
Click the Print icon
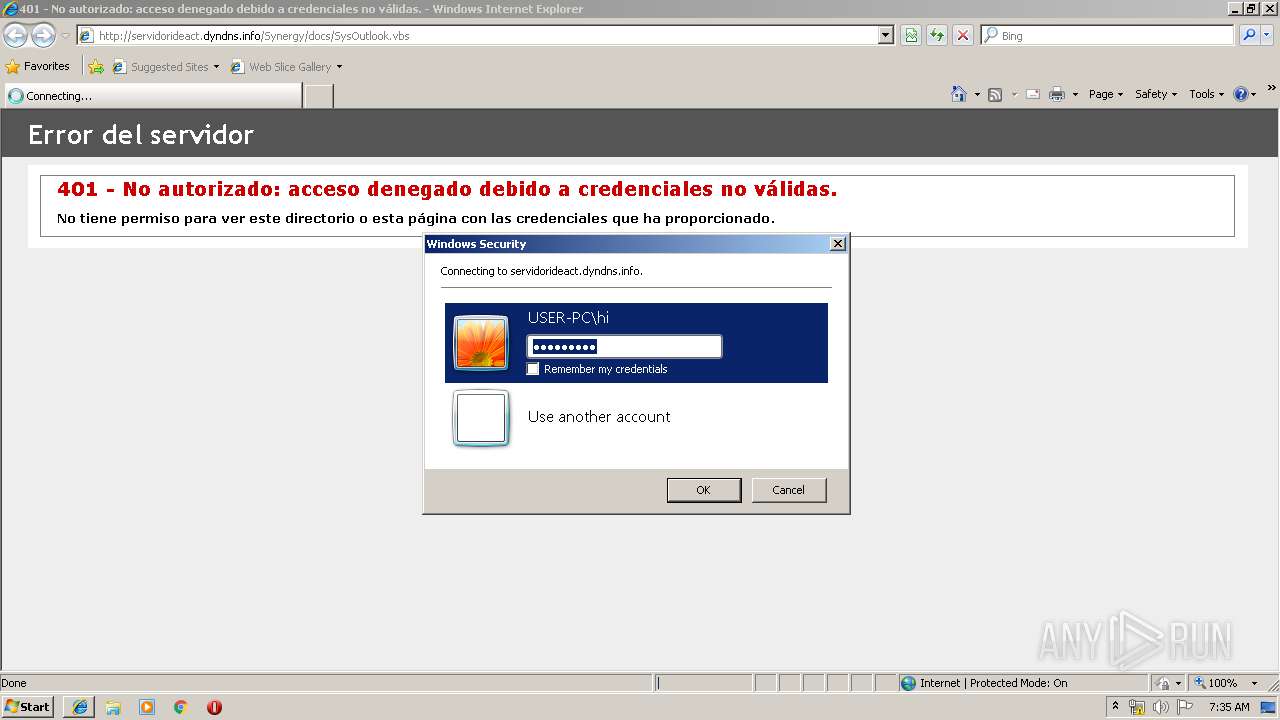(1057, 94)
